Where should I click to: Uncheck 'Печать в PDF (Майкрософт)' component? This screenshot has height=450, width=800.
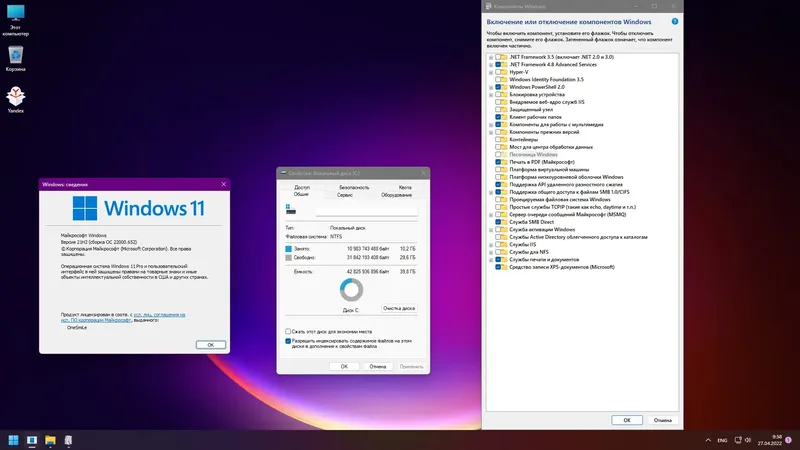coord(499,161)
